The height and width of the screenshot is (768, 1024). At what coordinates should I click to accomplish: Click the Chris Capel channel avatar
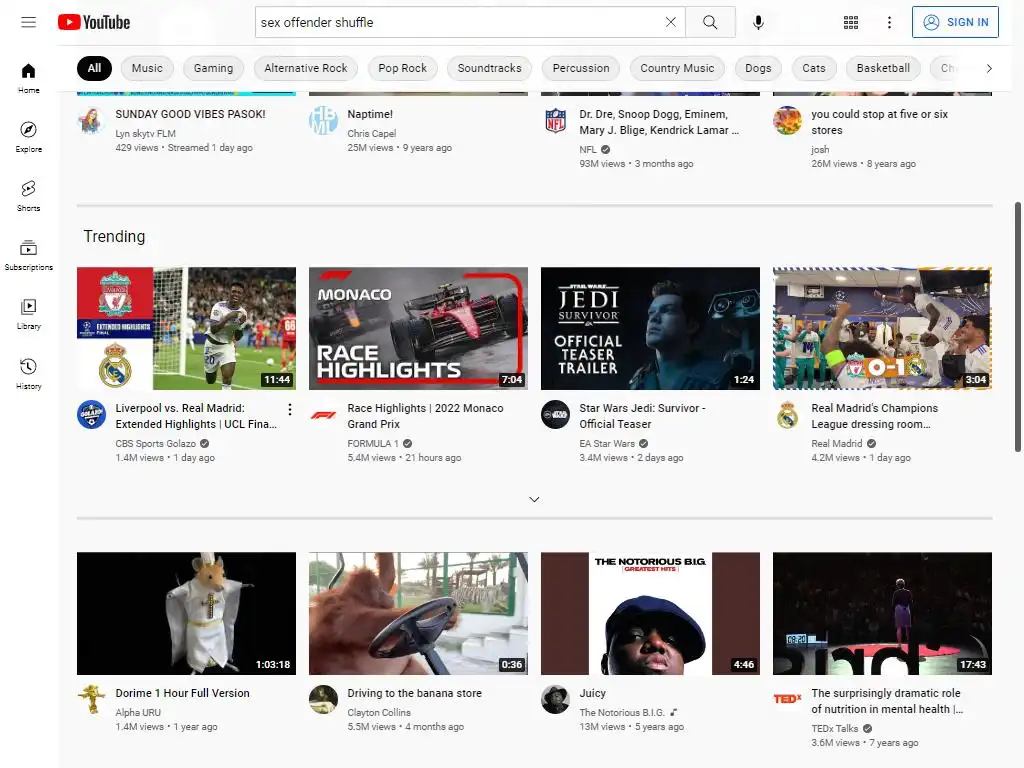coord(323,120)
